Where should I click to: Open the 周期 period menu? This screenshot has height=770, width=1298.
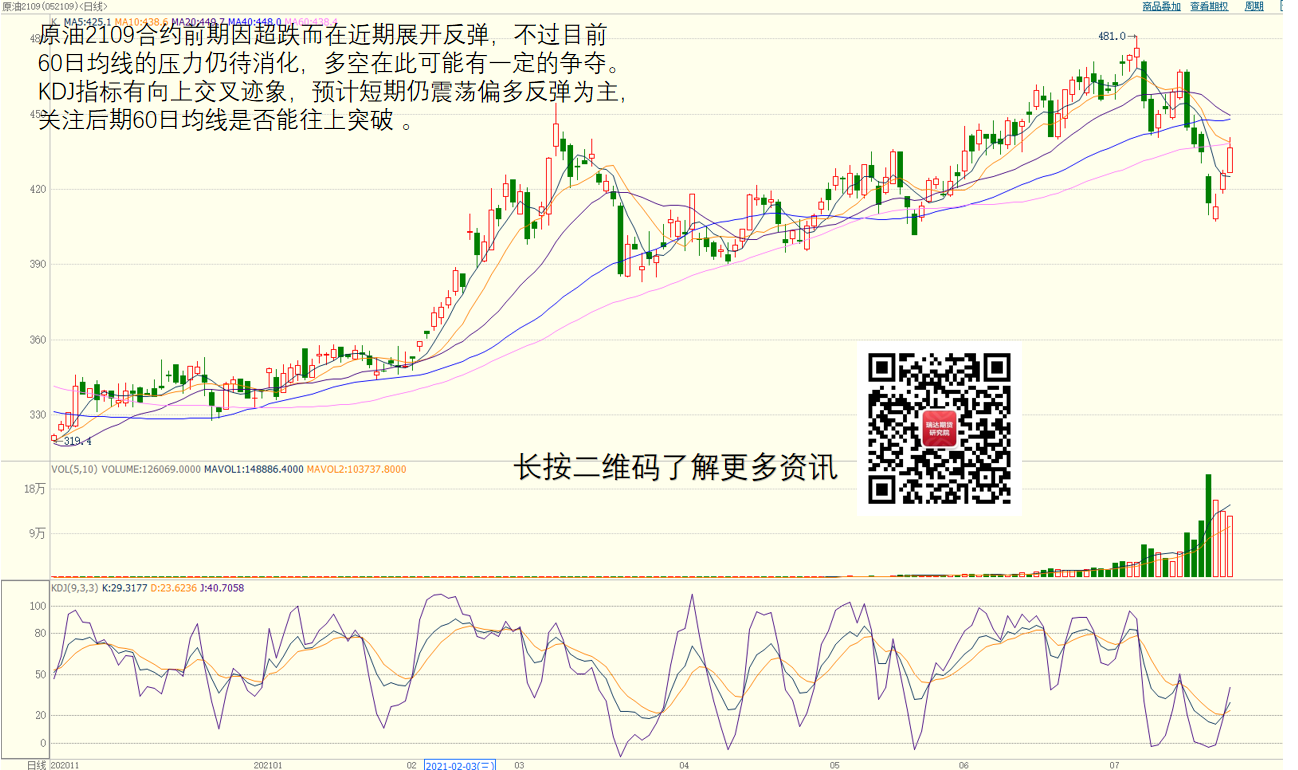click(1254, 6)
